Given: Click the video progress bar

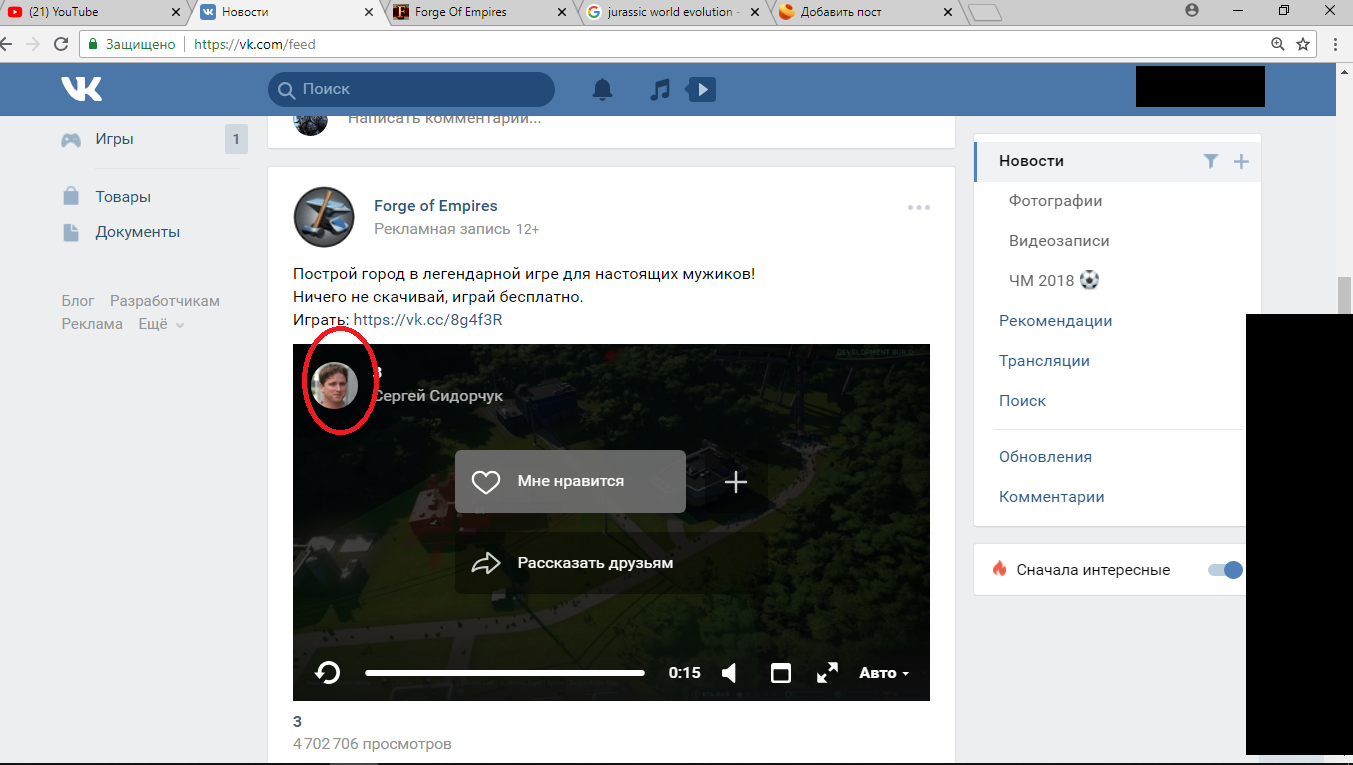Looking at the screenshot, I should (x=505, y=673).
